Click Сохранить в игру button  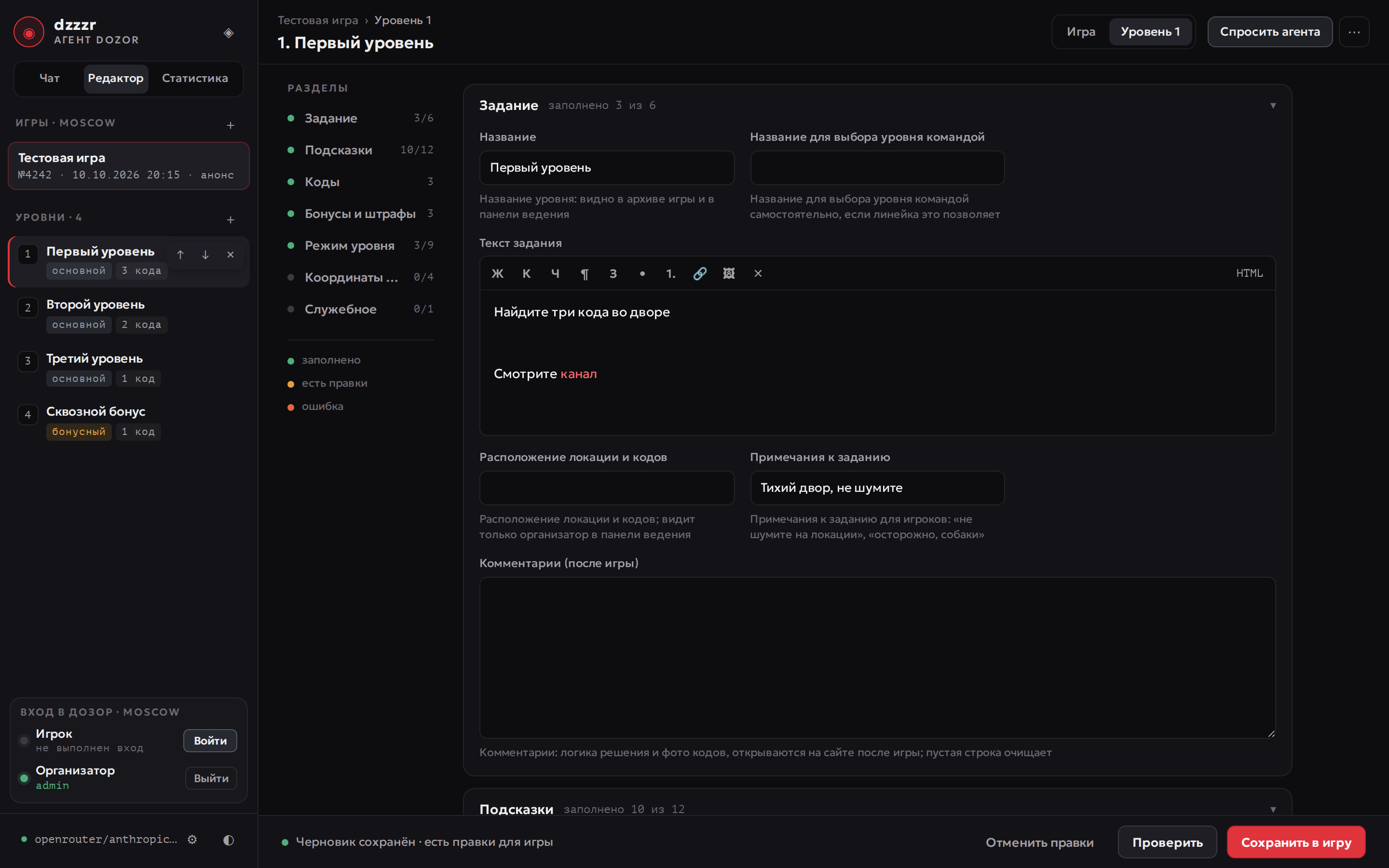pos(1295,842)
